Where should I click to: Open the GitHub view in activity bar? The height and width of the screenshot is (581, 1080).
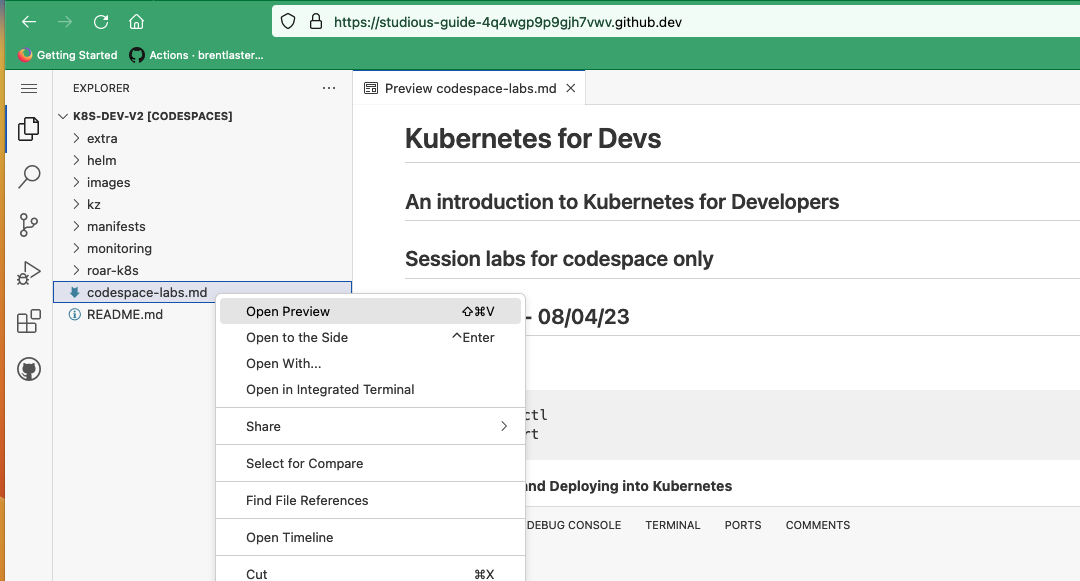point(28,370)
